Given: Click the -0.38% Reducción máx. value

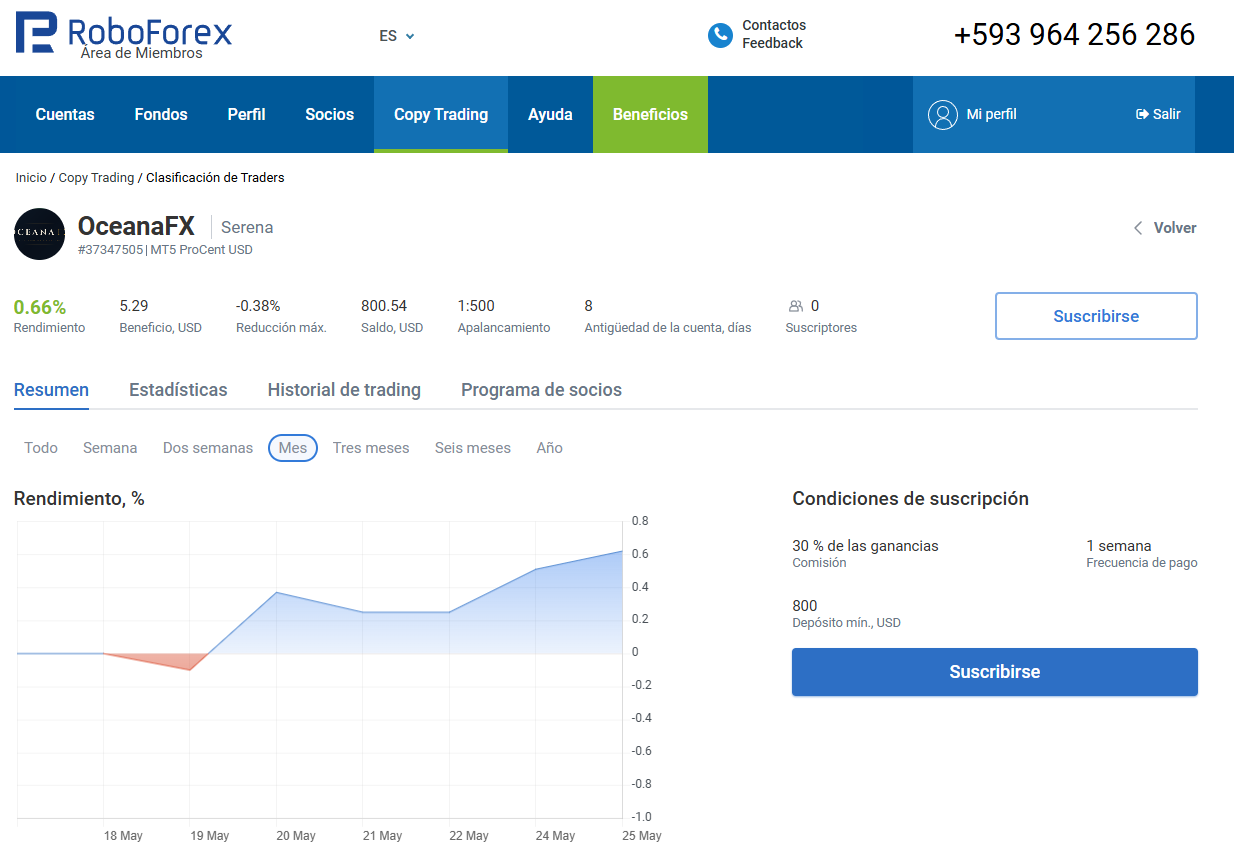Looking at the screenshot, I should [x=258, y=306].
